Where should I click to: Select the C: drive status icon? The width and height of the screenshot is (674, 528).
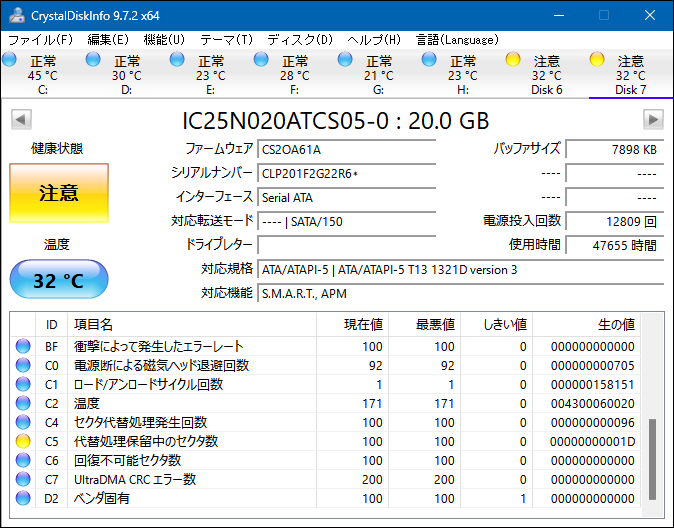pyautogui.click(x=10, y=61)
